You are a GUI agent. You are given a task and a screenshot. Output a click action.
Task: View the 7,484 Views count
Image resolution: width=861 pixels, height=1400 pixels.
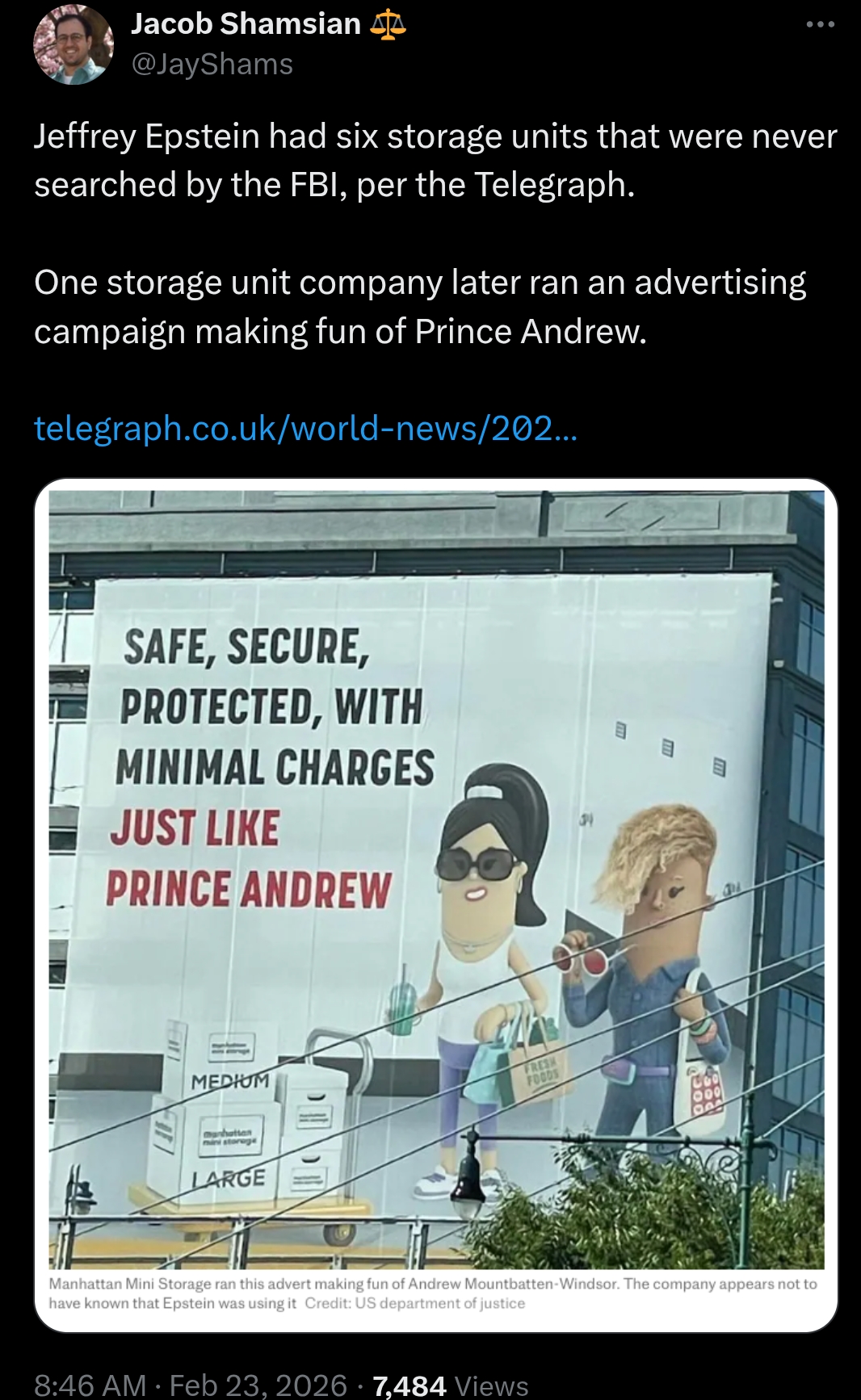click(450, 1385)
